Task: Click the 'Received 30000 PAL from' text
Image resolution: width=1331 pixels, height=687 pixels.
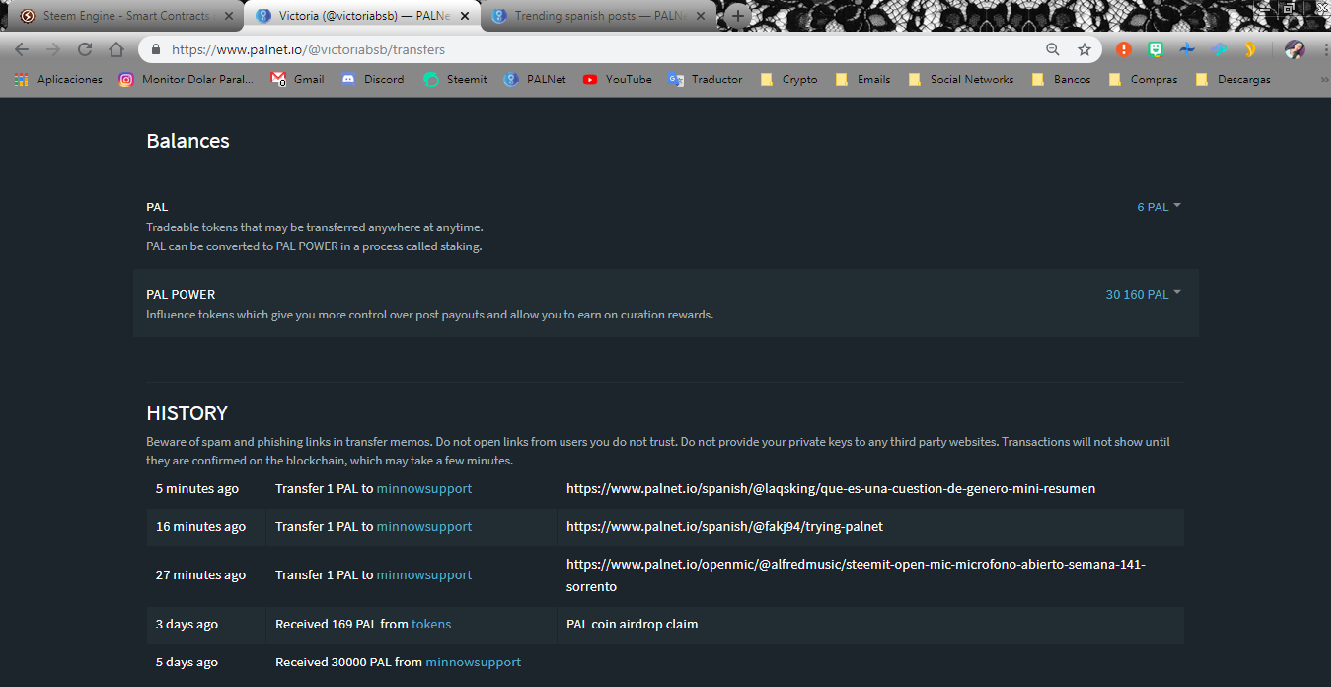Action: (348, 662)
